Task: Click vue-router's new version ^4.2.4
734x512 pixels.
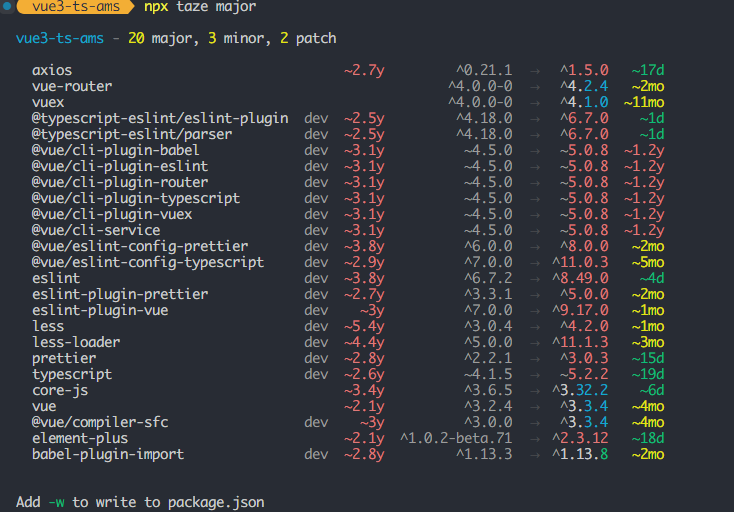Action: 584,86
